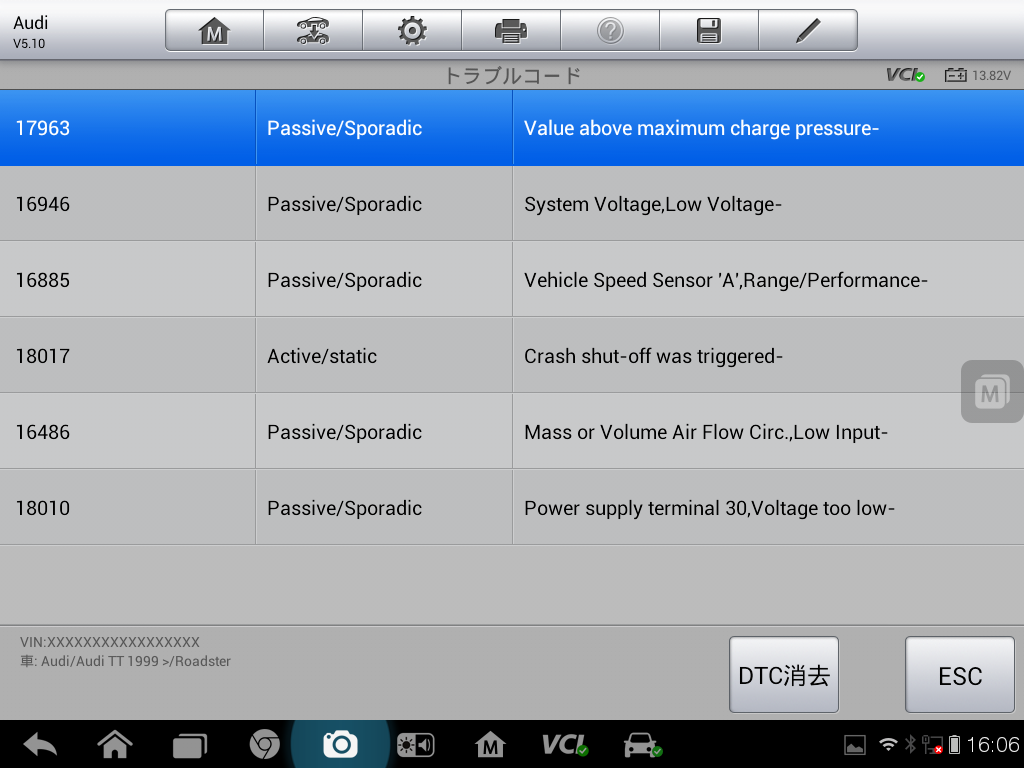
Task: Tap the pencil edit icon
Action: click(x=808, y=31)
